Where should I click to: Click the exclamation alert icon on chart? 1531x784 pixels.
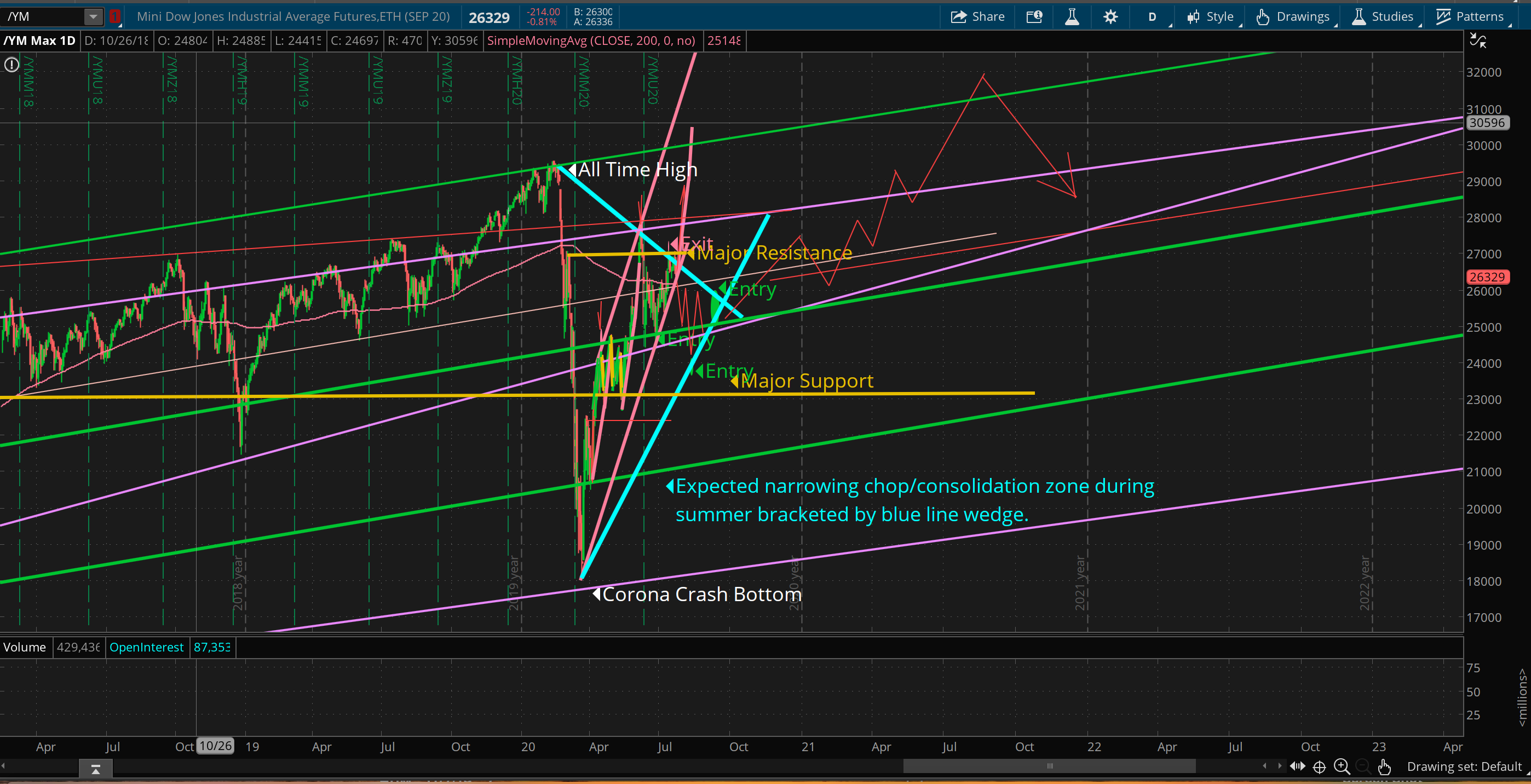coord(12,65)
